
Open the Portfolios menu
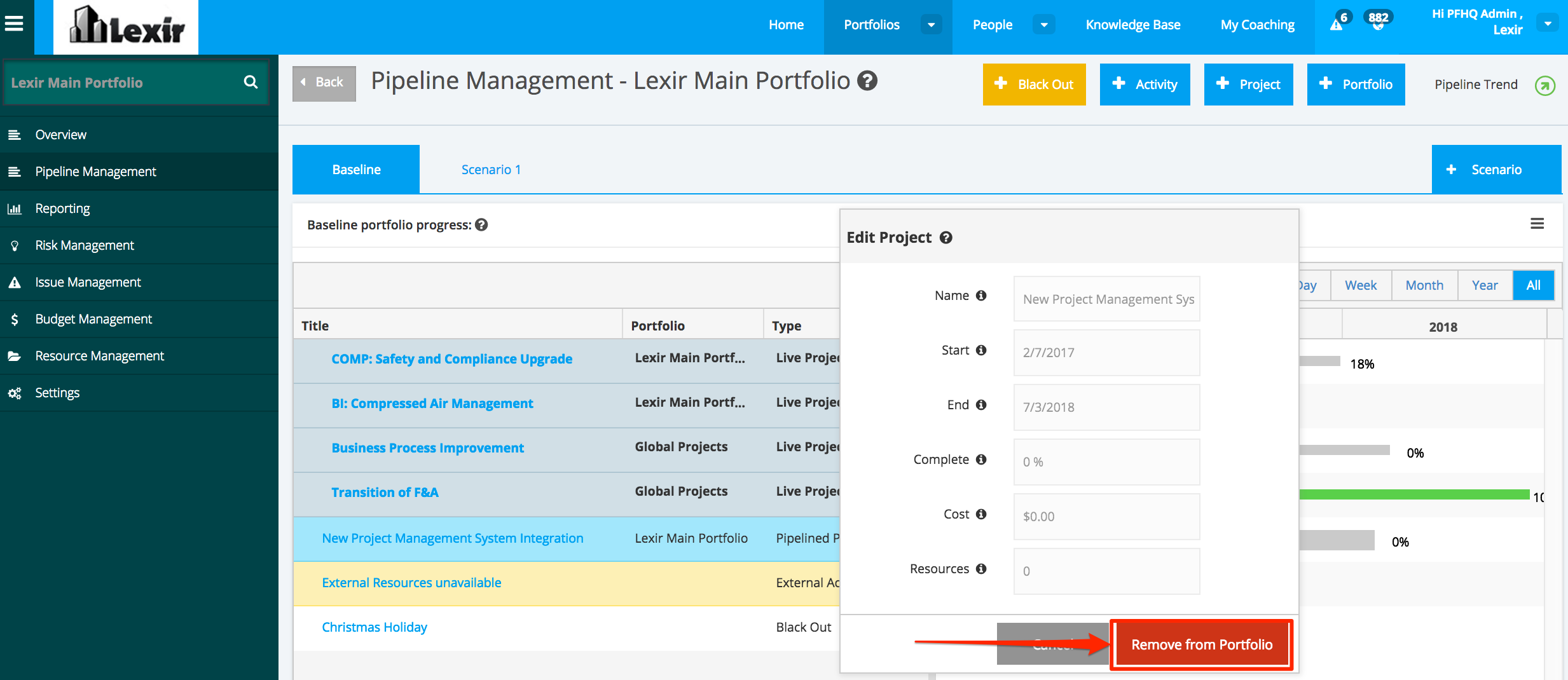pos(872,25)
